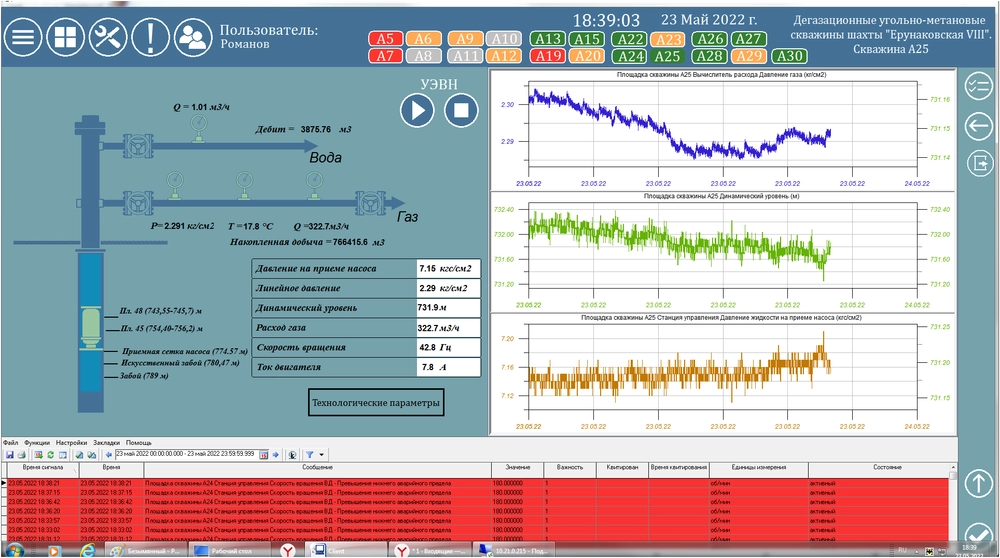
Task: Select well A5 button
Action: (384, 39)
